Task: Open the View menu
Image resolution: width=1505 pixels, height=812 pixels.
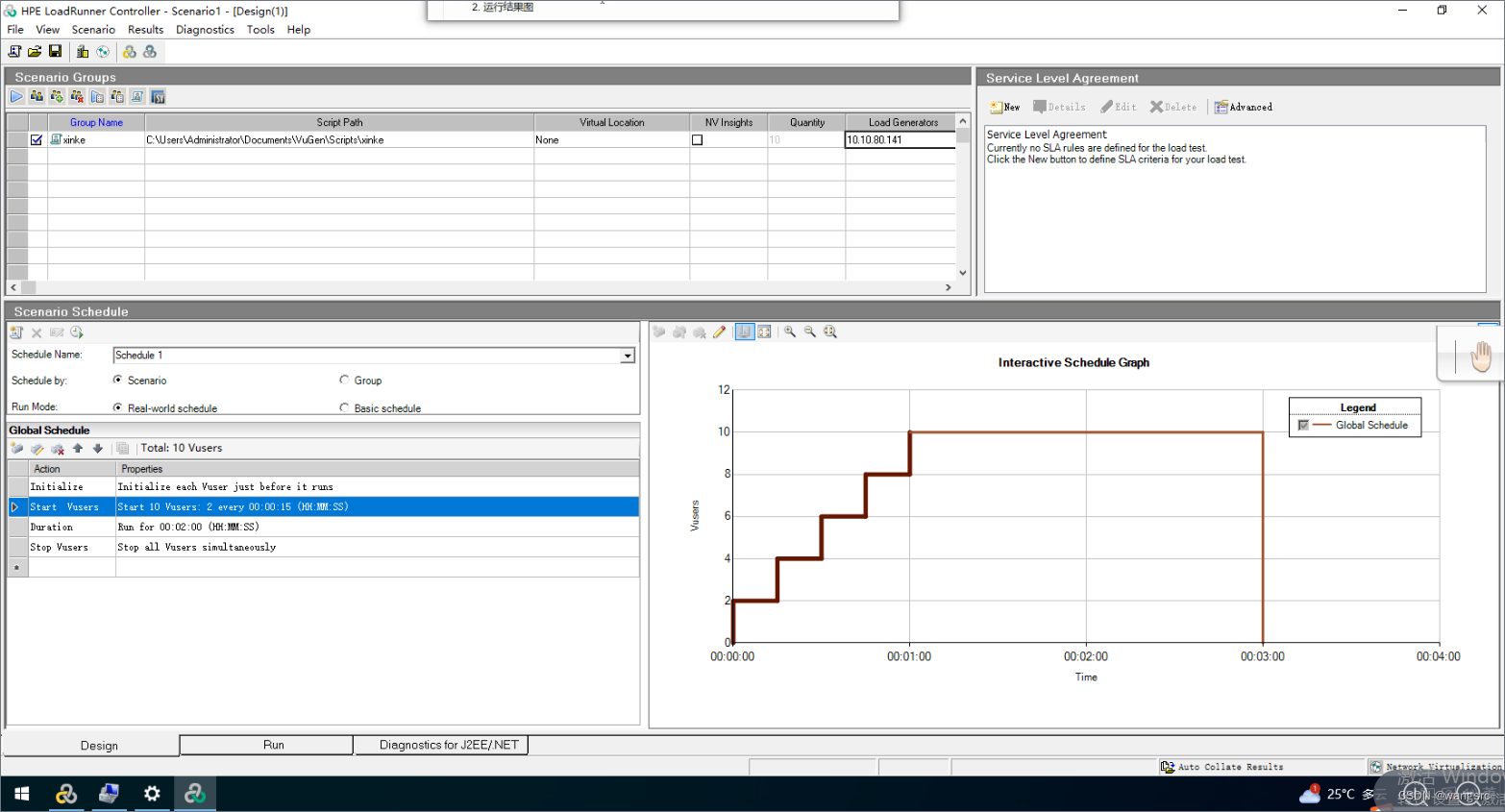Action: pos(47,30)
